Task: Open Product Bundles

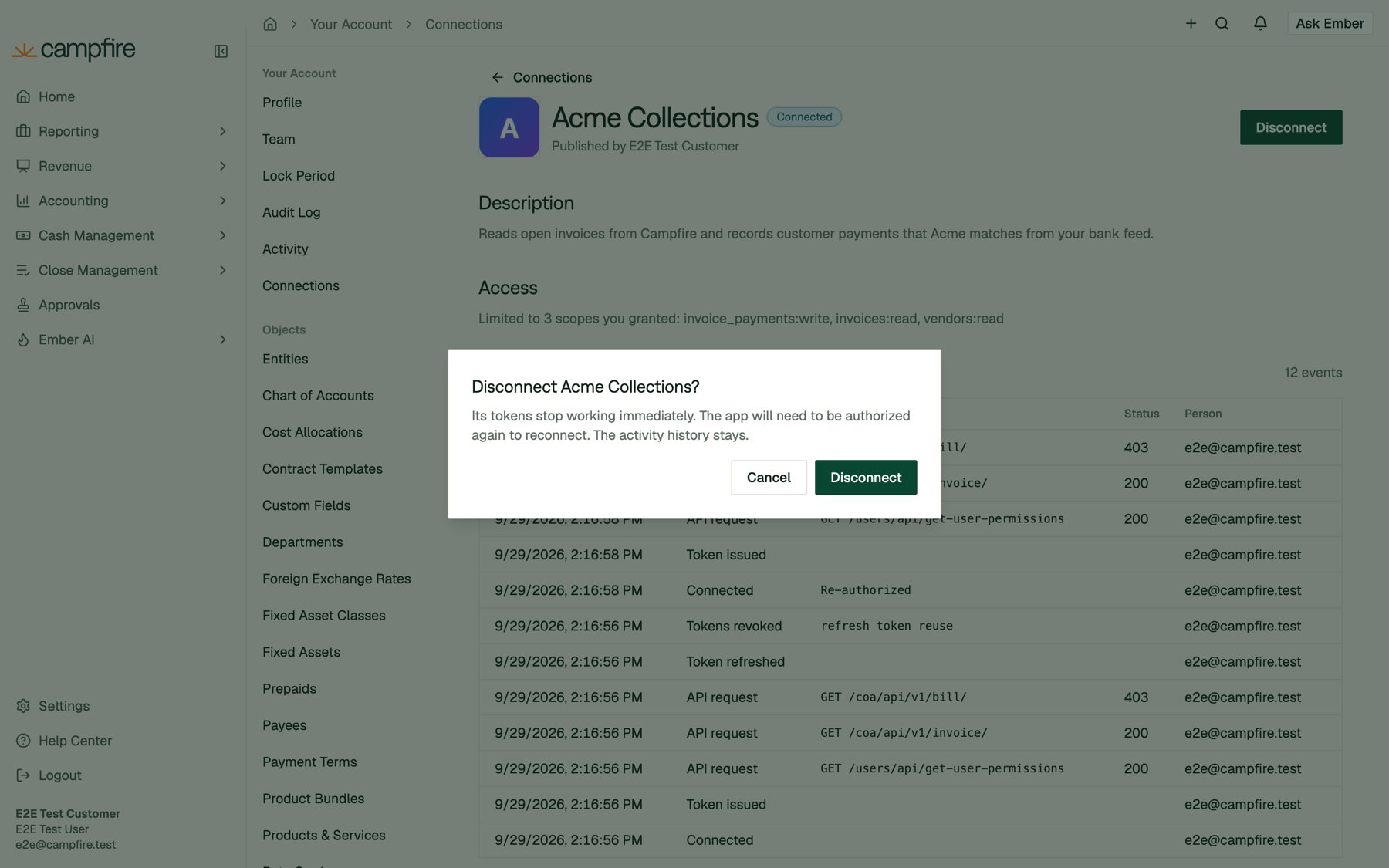Action: [313, 799]
